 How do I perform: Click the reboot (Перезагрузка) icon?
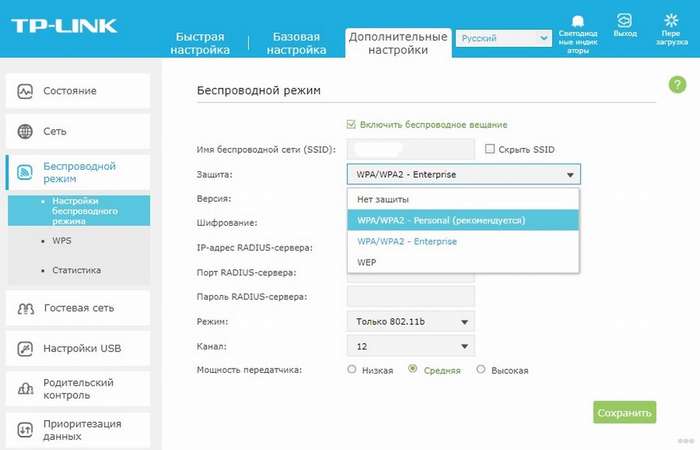[670, 20]
